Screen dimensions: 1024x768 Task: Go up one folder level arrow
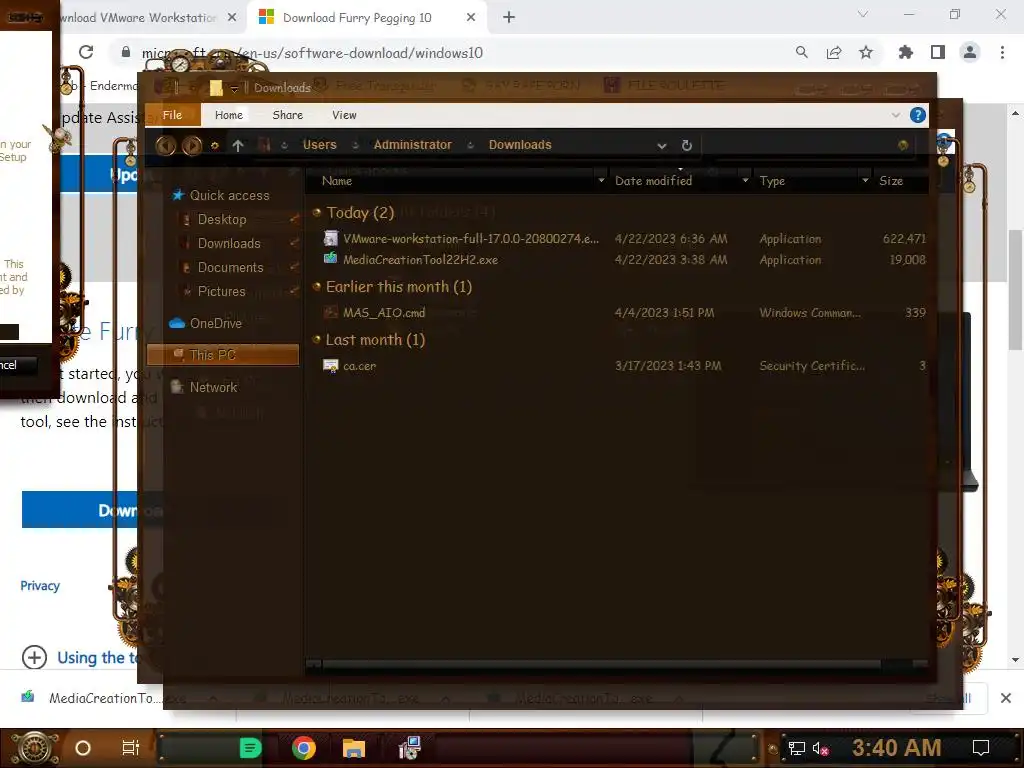(x=238, y=146)
